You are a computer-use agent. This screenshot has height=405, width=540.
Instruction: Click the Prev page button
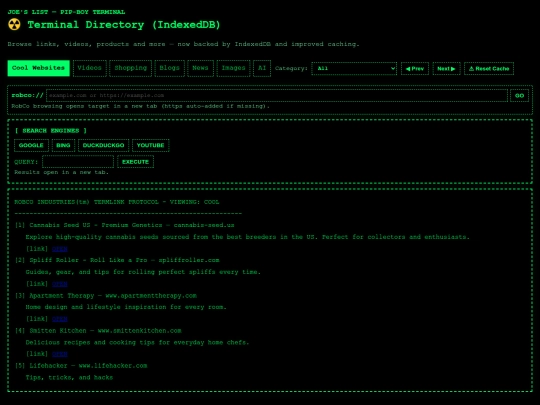(x=415, y=69)
